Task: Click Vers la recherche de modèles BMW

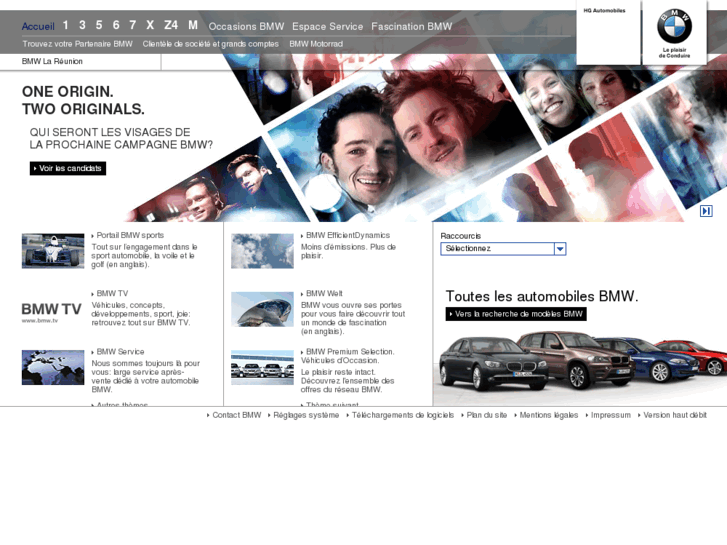Action: [516, 314]
